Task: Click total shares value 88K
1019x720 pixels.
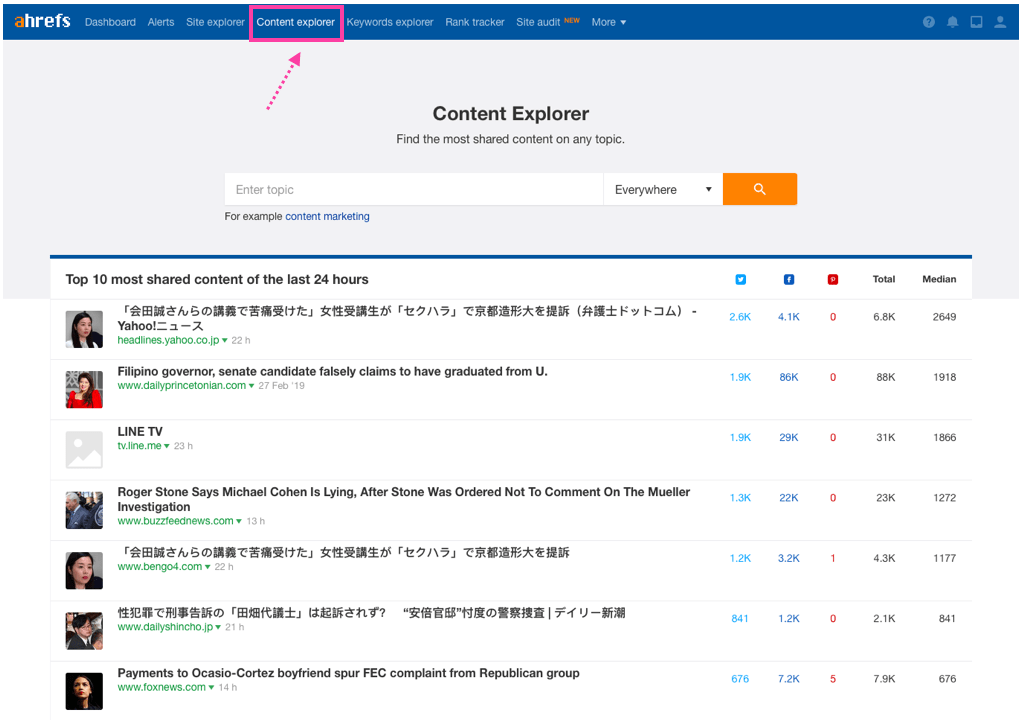Action: click(x=886, y=378)
